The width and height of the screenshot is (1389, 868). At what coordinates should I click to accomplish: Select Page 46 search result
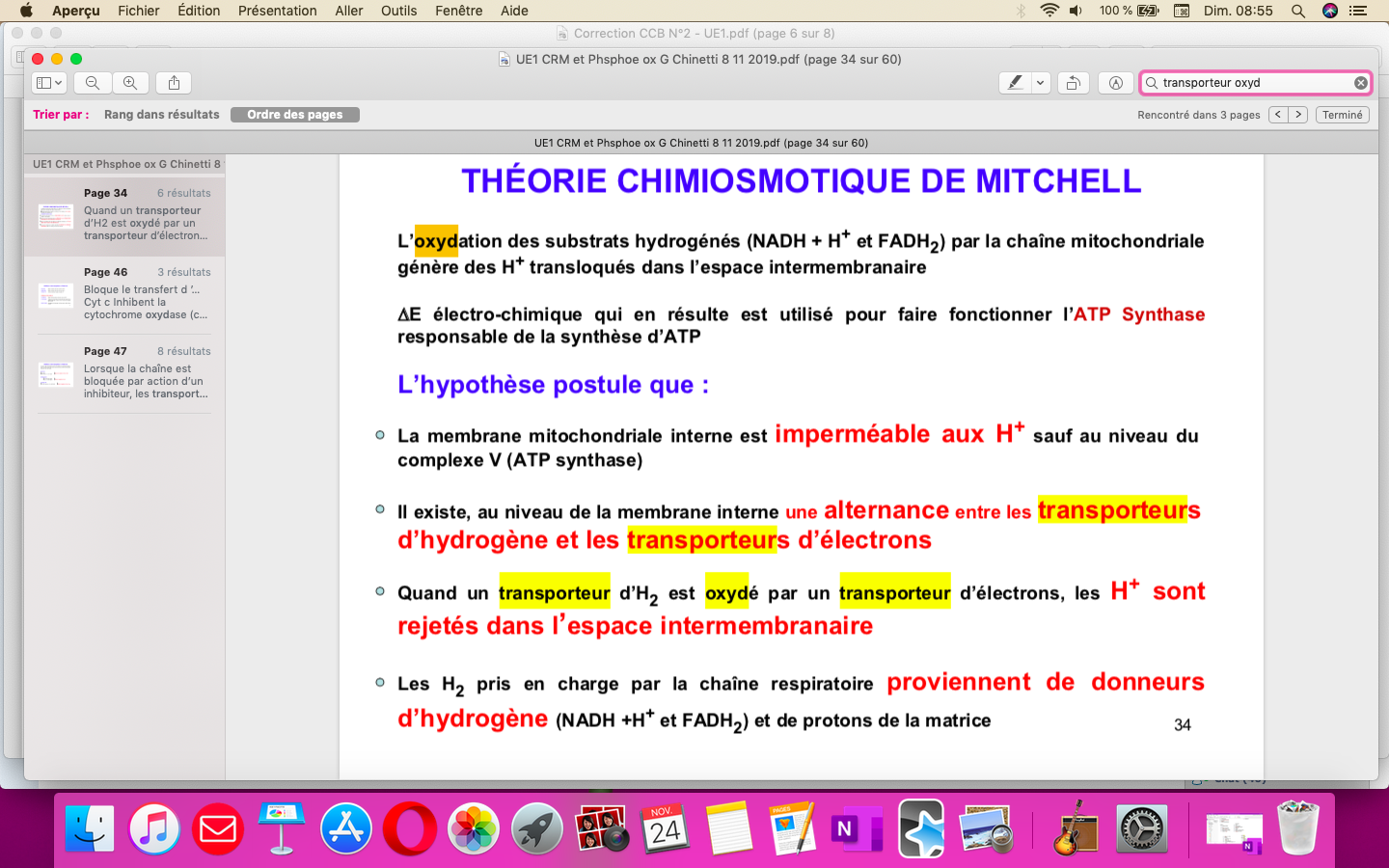click(x=124, y=294)
